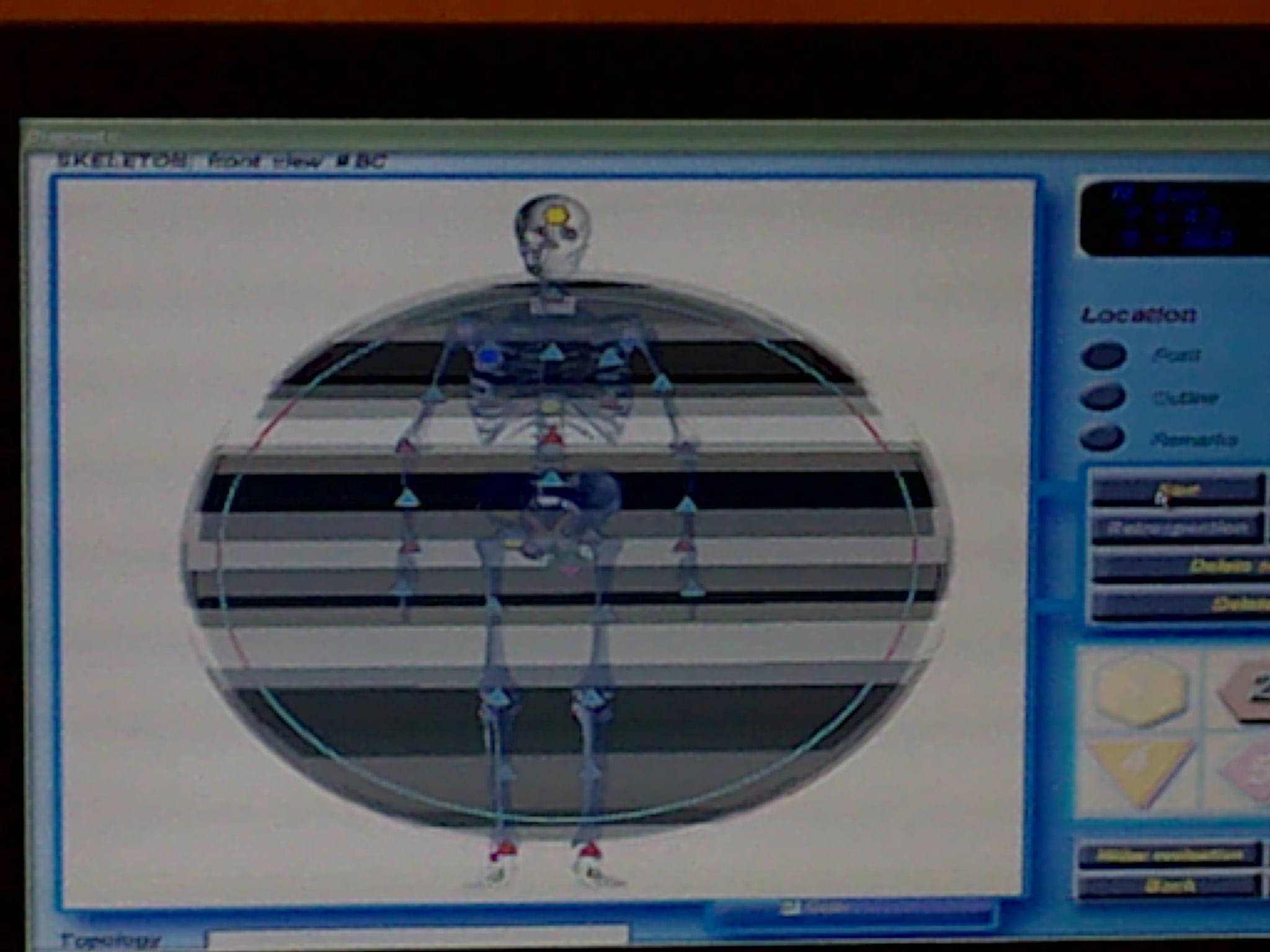Select the yellow hexagon marker on the skull

coord(556,215)
